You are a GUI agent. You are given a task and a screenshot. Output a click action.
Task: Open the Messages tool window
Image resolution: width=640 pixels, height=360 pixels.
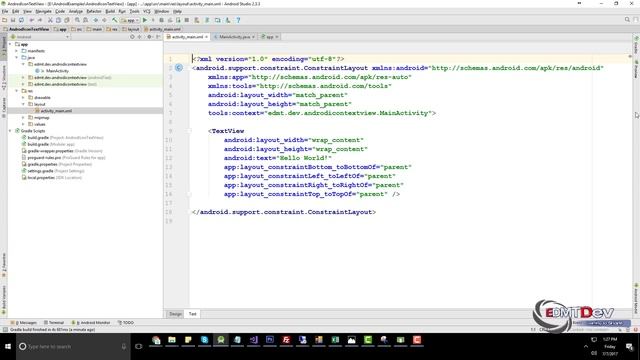click(x=23, y=322)
